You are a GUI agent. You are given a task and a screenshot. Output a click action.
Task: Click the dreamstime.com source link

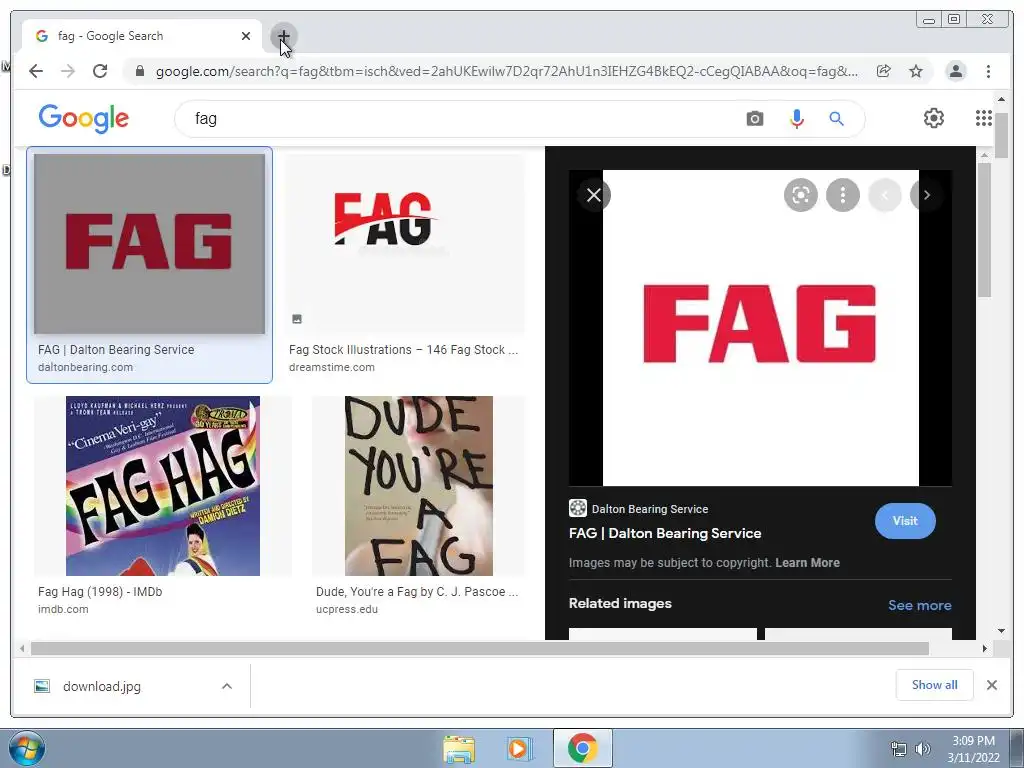click(x=332, y=367)
